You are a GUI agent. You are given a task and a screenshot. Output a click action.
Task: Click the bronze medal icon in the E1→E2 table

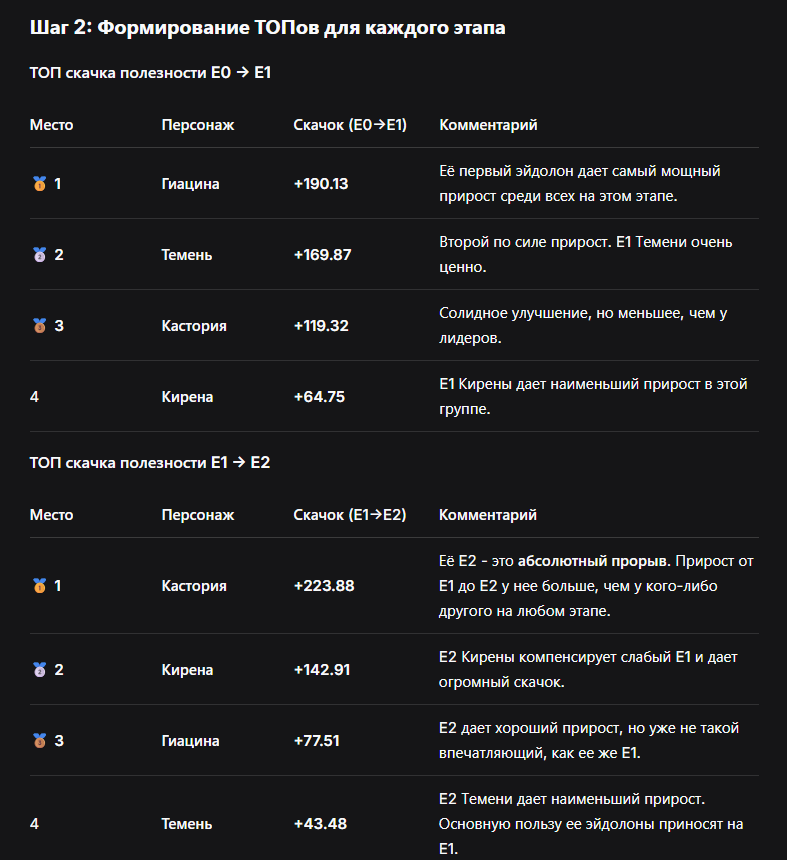pyautogui.click(x=39, y=741)
